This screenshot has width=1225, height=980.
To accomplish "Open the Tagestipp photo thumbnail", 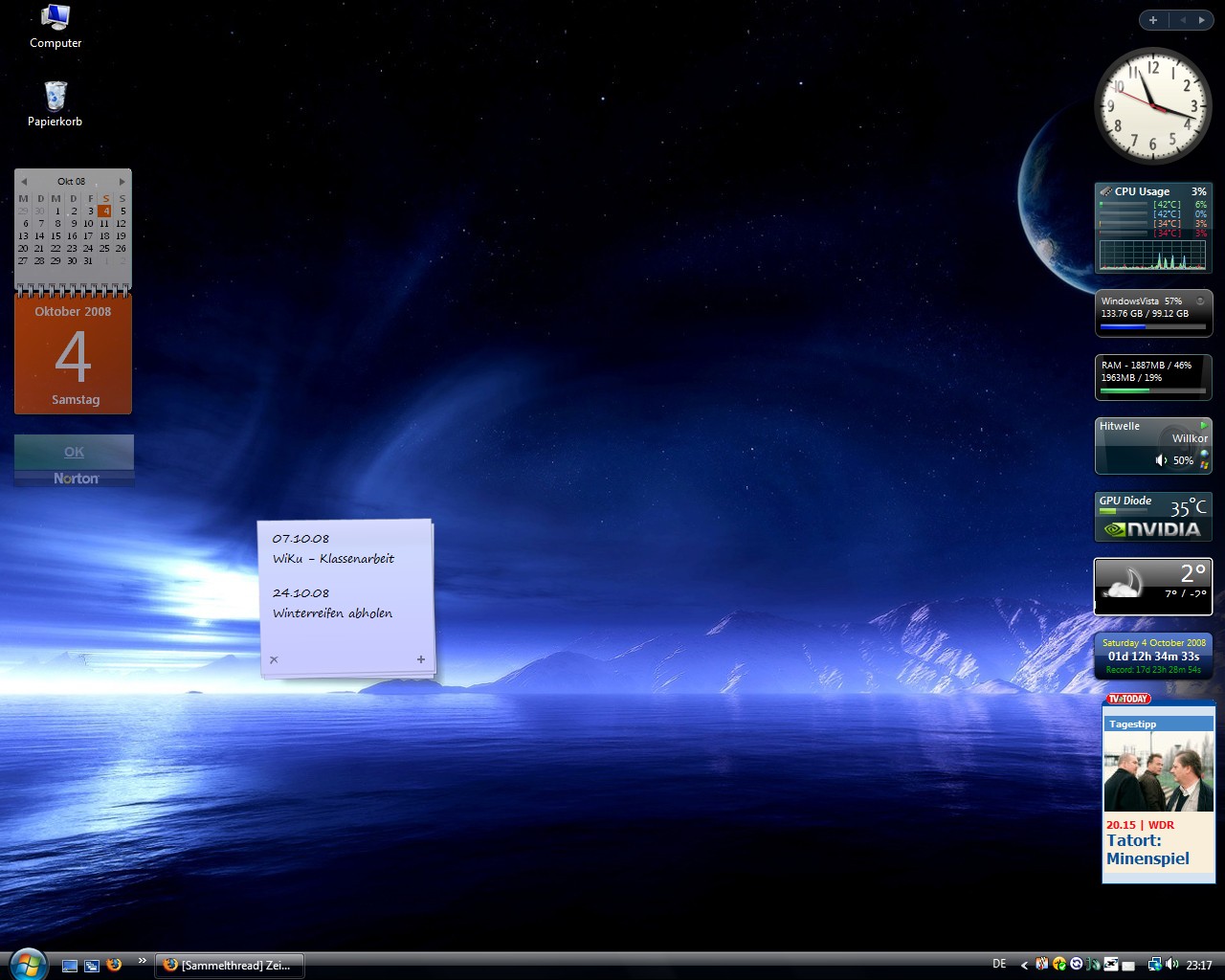I will pyautogui.click(x=1158, y=773).
